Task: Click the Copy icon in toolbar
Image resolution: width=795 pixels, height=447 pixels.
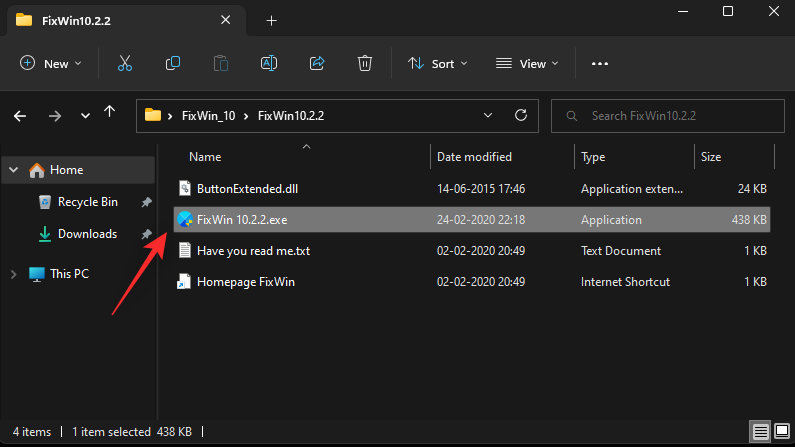Action: click(x=173, y=63)
